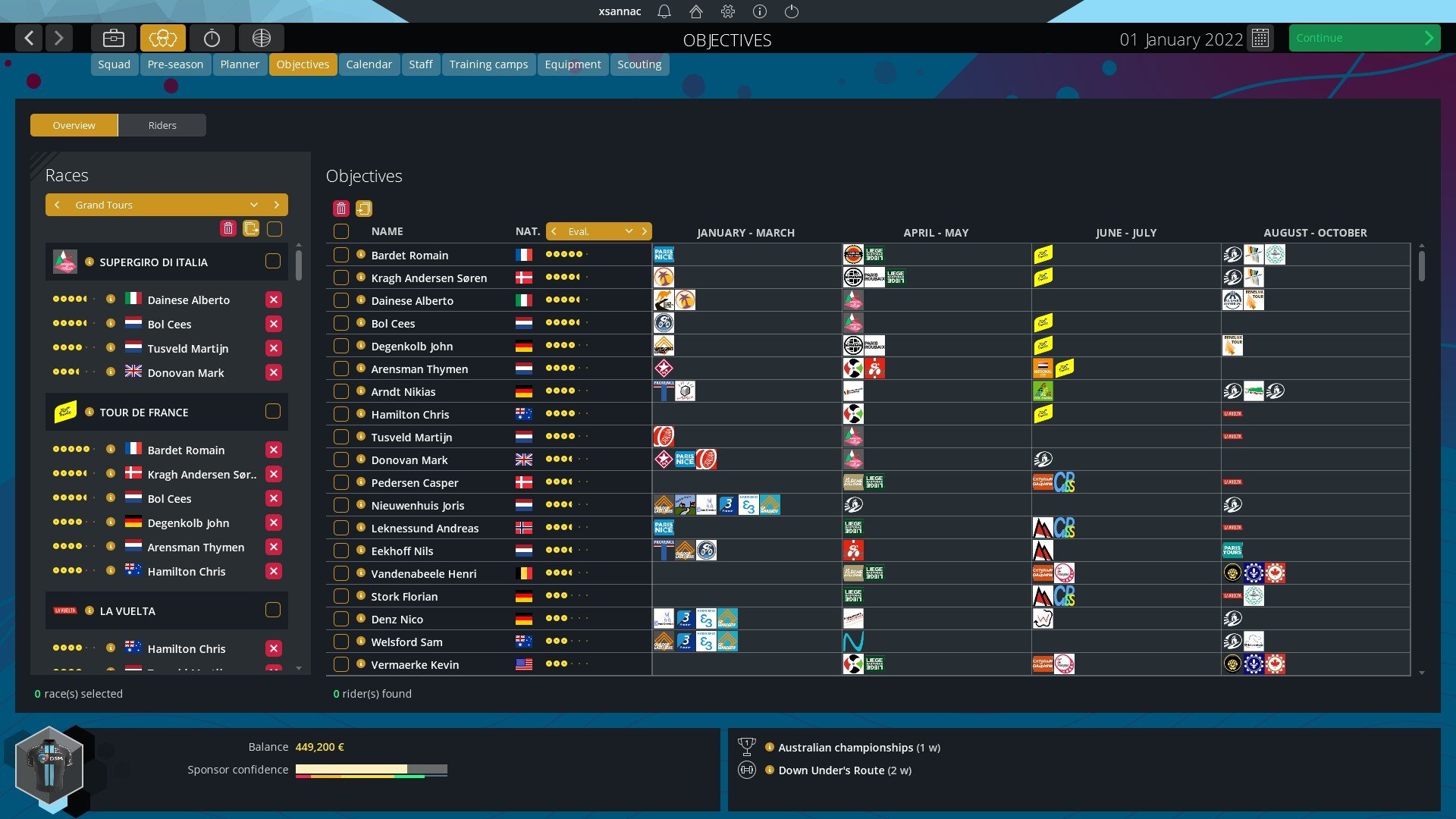1456x819 pixels.
Task: Open the Eval. filter dropdown in objectives table
Action: pyautogui.click(x=628, y=231)
